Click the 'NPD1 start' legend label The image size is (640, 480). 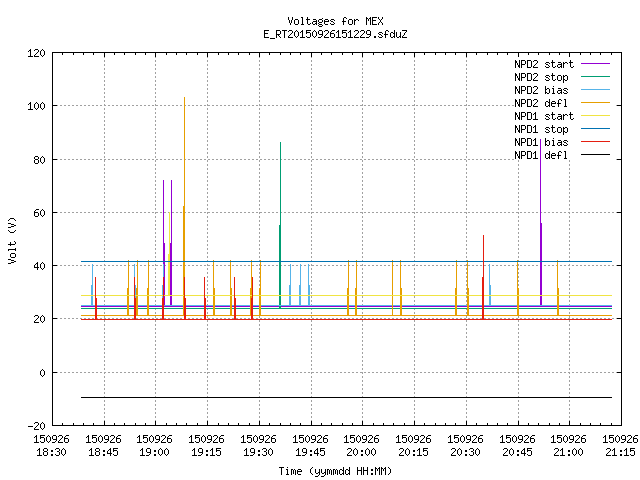(x=544, y=116)
